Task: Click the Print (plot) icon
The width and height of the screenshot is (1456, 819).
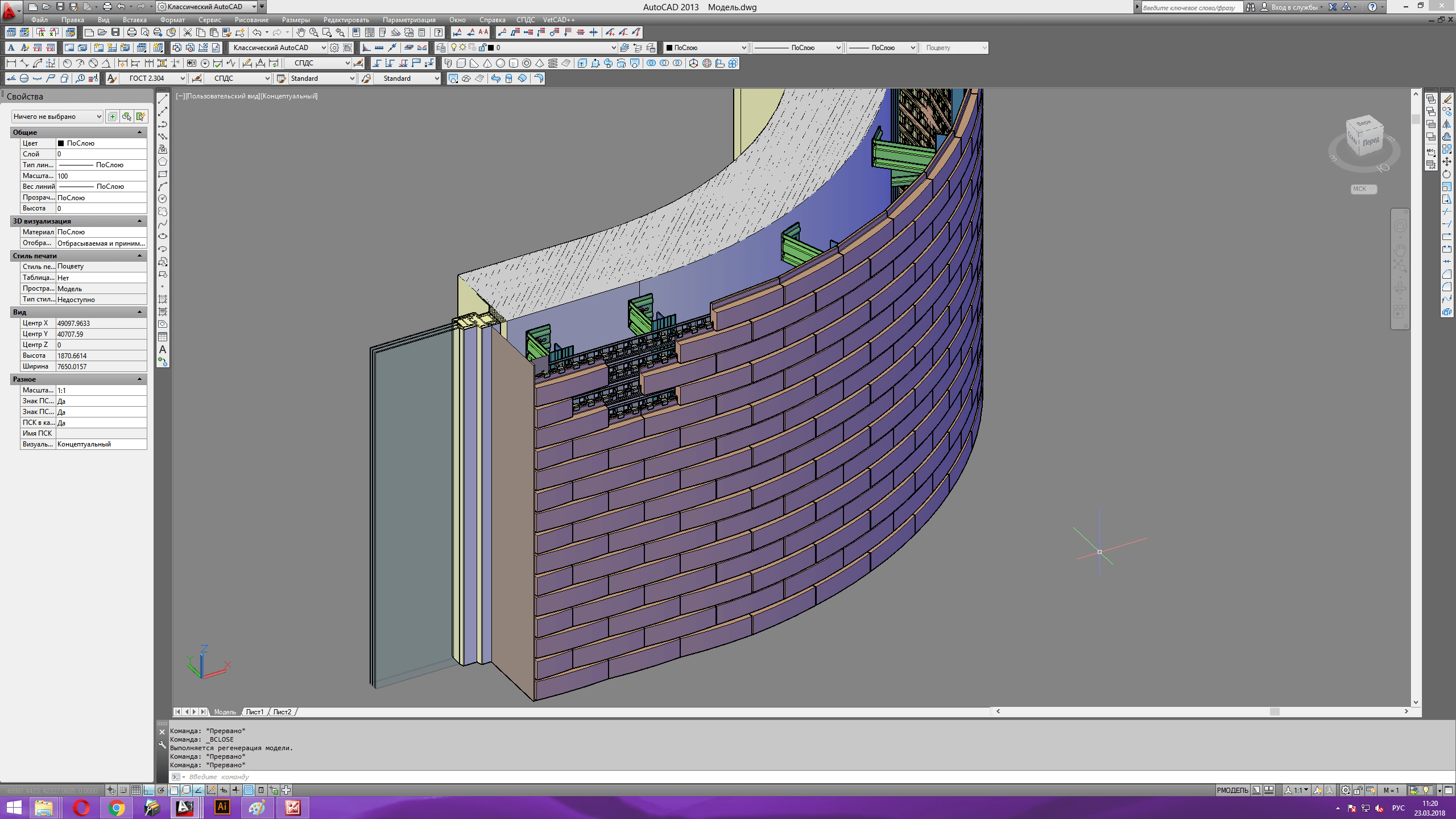Action: pos(132,32)
